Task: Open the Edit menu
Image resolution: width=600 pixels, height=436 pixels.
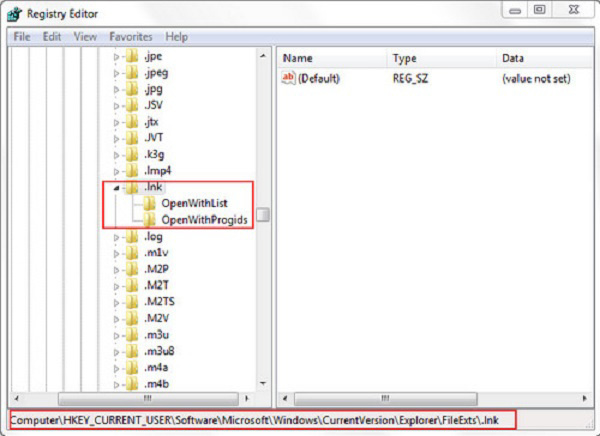Action: coord(52,37)
